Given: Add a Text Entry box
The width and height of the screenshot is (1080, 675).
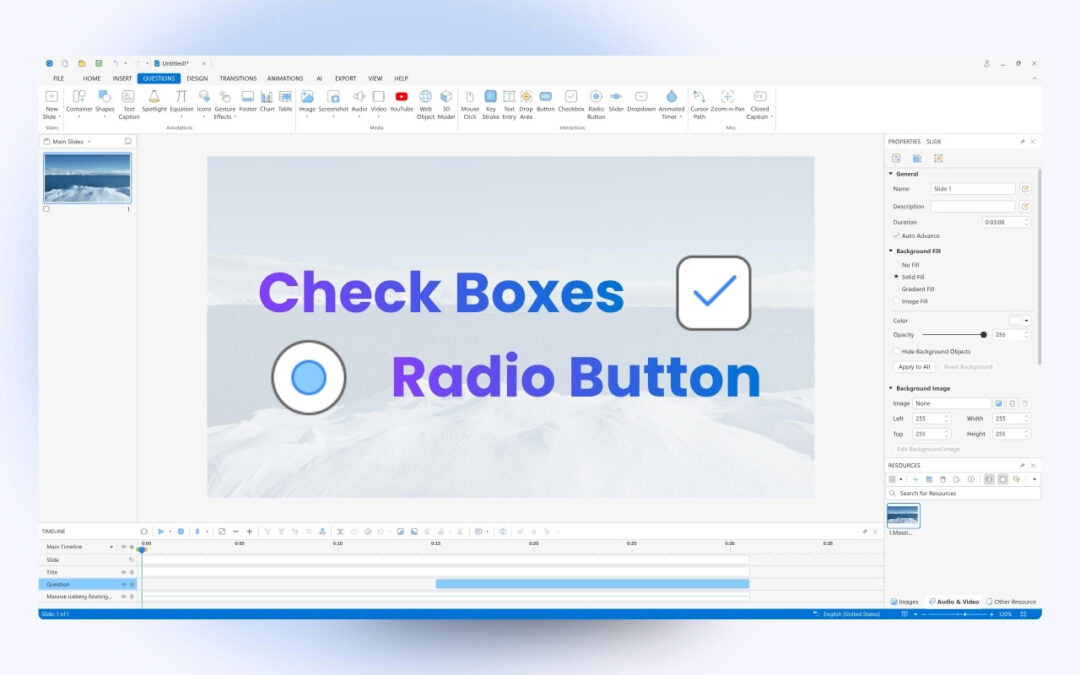Looking at the screenshot, I should point(509,104).
